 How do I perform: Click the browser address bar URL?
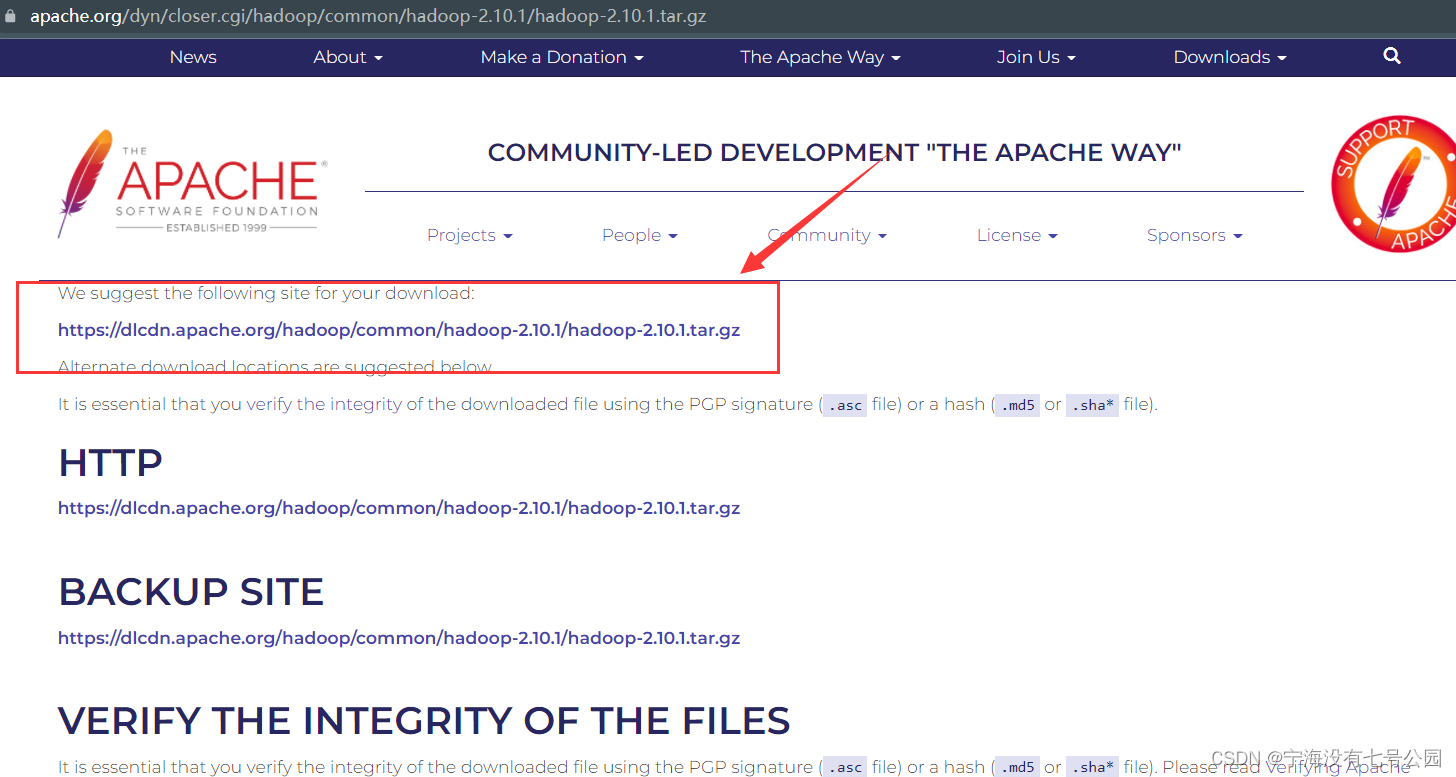[x=368, y=16]
